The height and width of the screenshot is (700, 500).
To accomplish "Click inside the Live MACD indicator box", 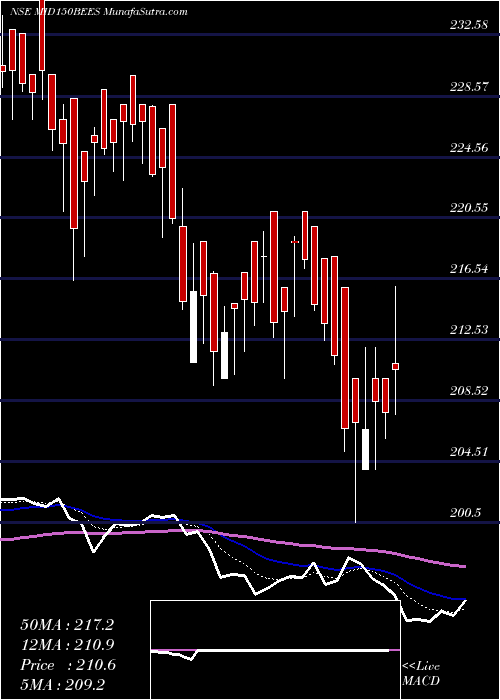I will click(x=275, y=650).
